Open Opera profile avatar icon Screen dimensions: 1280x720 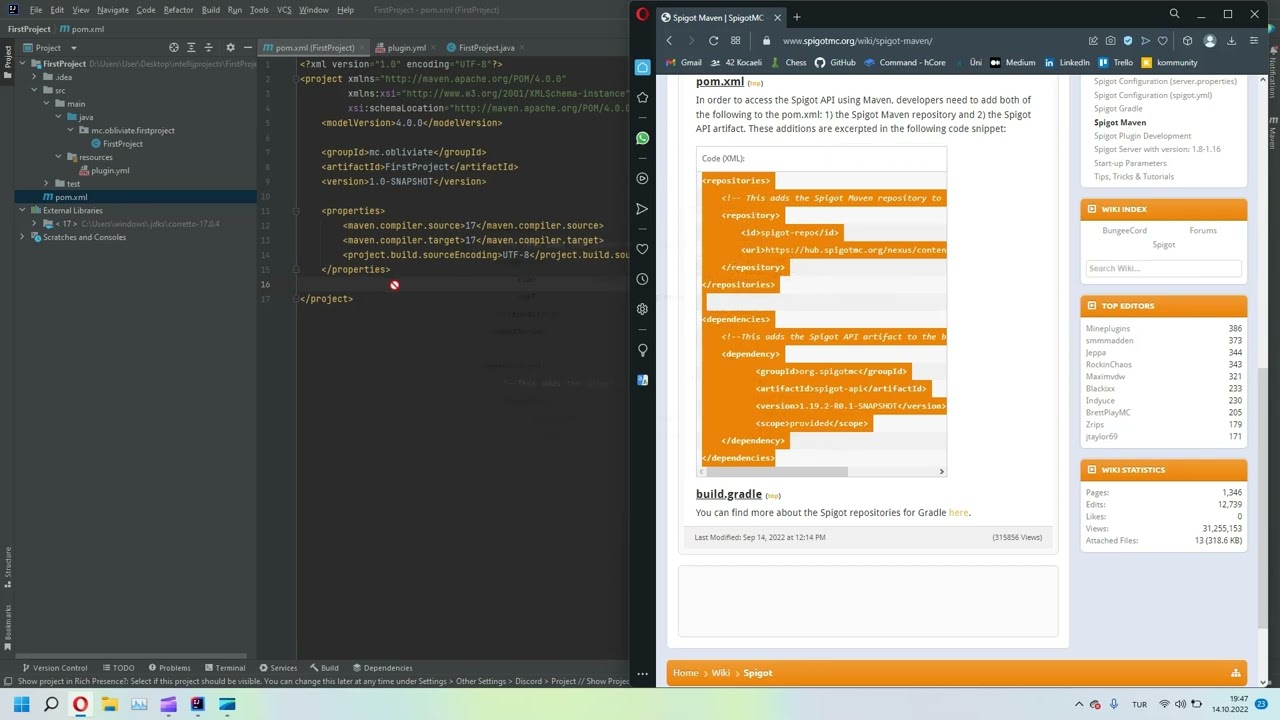[1209, 41]
